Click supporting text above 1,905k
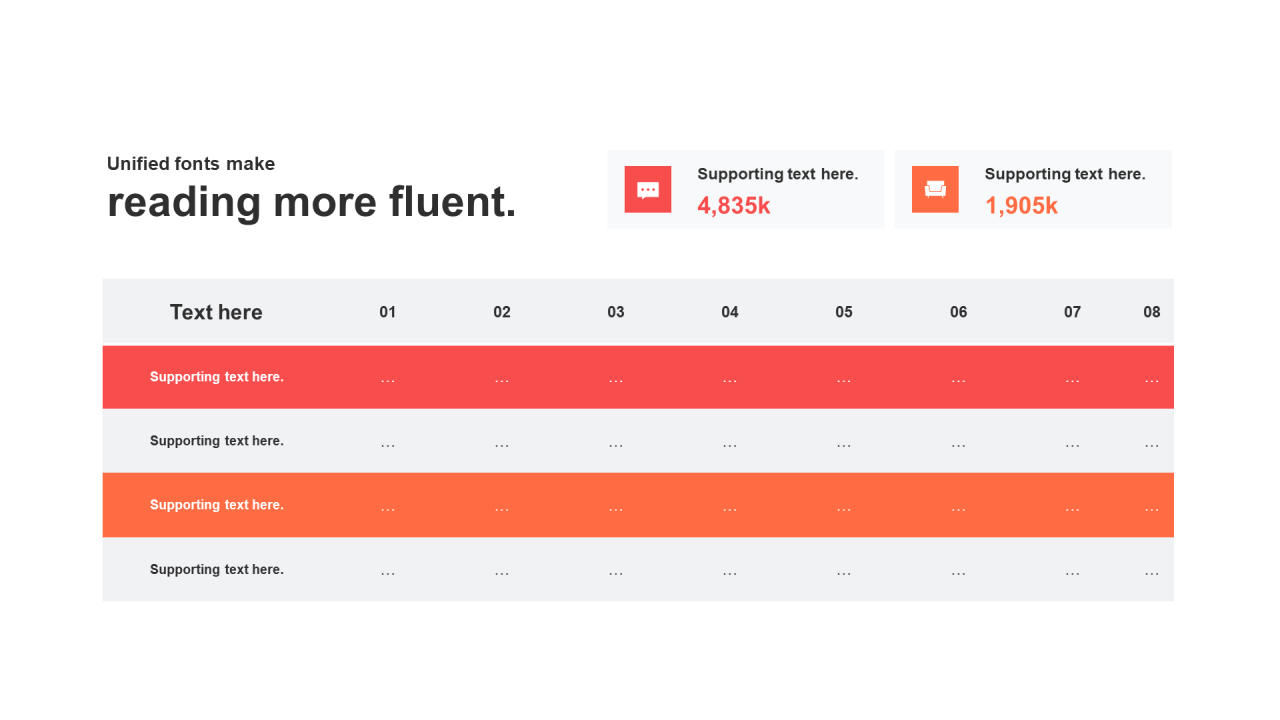This screenshot has height=720, width=1280. (1064, 174)
